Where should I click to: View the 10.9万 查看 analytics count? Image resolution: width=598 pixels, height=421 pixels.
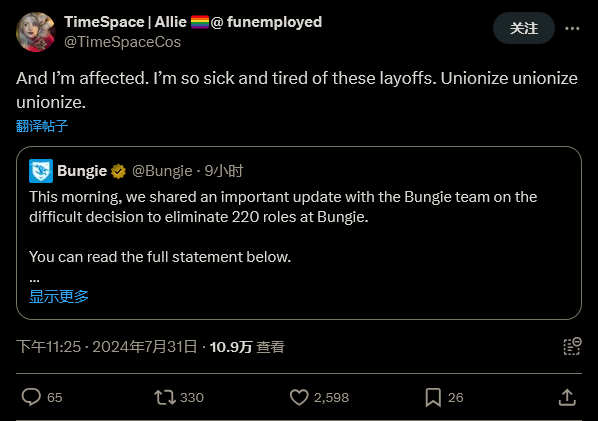247,347
